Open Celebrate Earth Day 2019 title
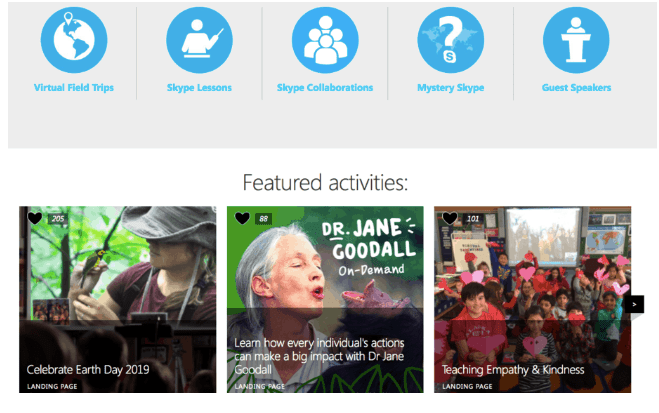659x413 pixels. (x=87, y=369)
